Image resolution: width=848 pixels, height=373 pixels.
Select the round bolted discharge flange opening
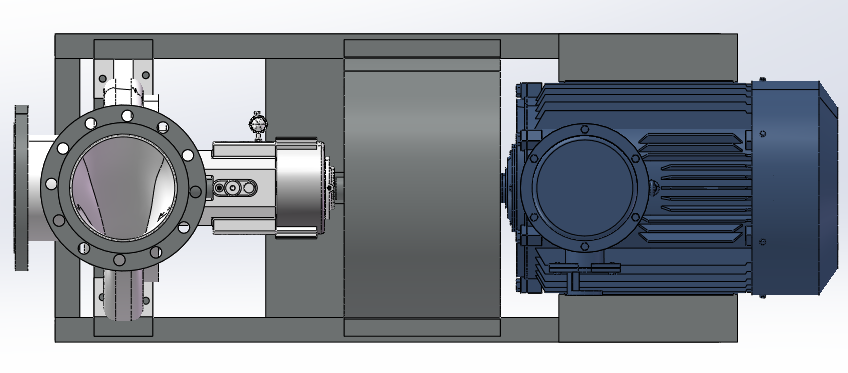coord(123,187)
